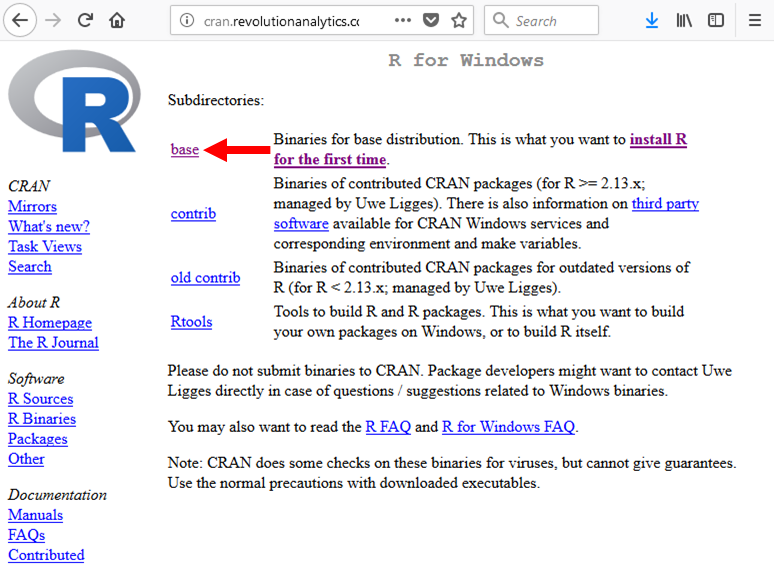Screen dimensions: 774x574
Task: Open What's new? in sidebar
Action: click(49, 226)
